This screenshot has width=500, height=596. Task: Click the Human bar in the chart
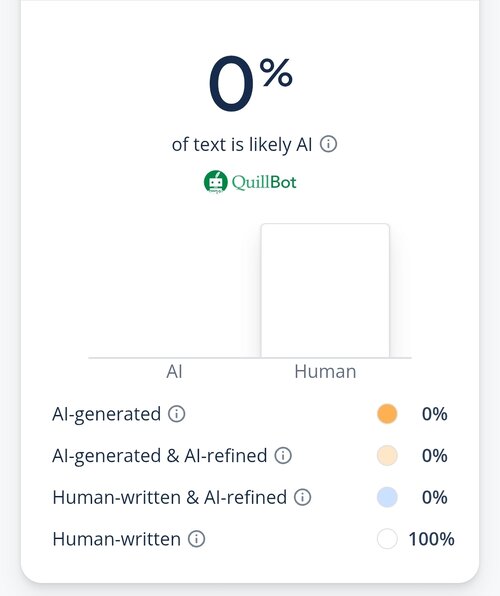(325, 290)
